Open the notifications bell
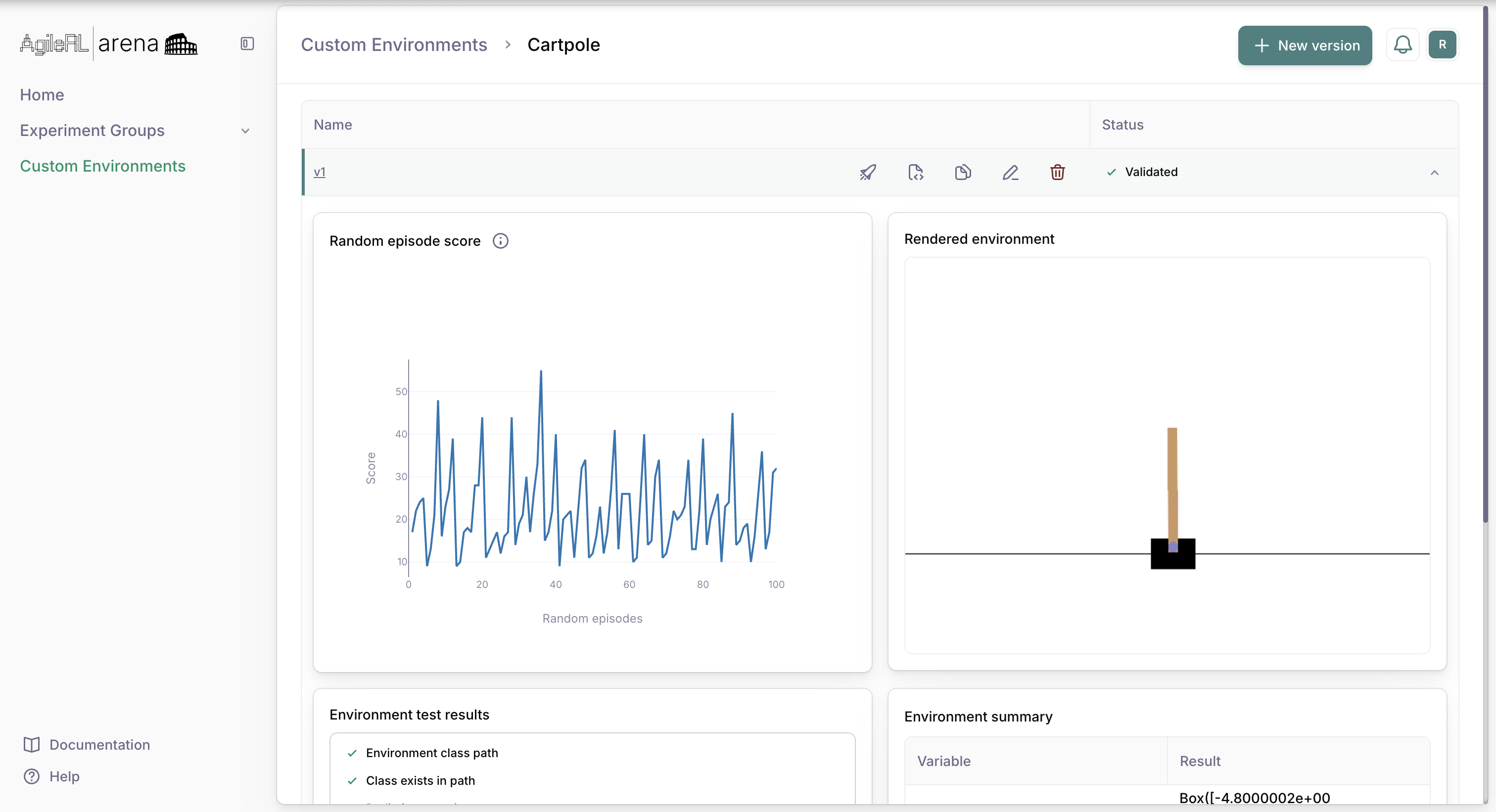Viewport: 1496px width, 812px height. pyautogui.click(x=1402, y=45)
